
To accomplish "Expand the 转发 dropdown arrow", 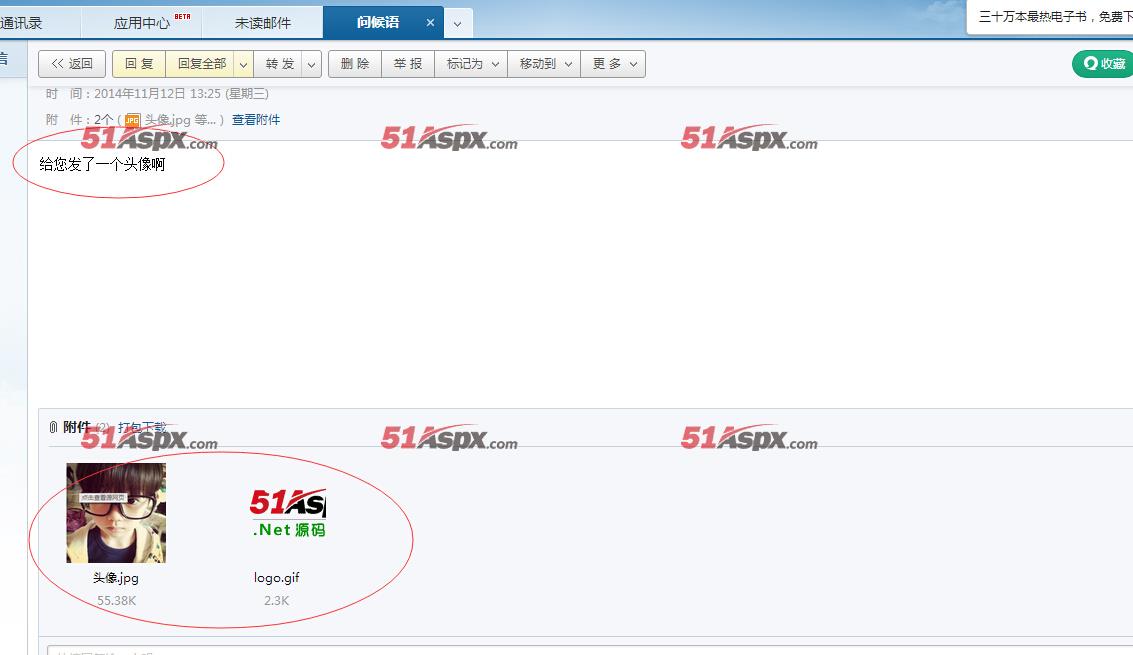I will [x=311, y=64].
